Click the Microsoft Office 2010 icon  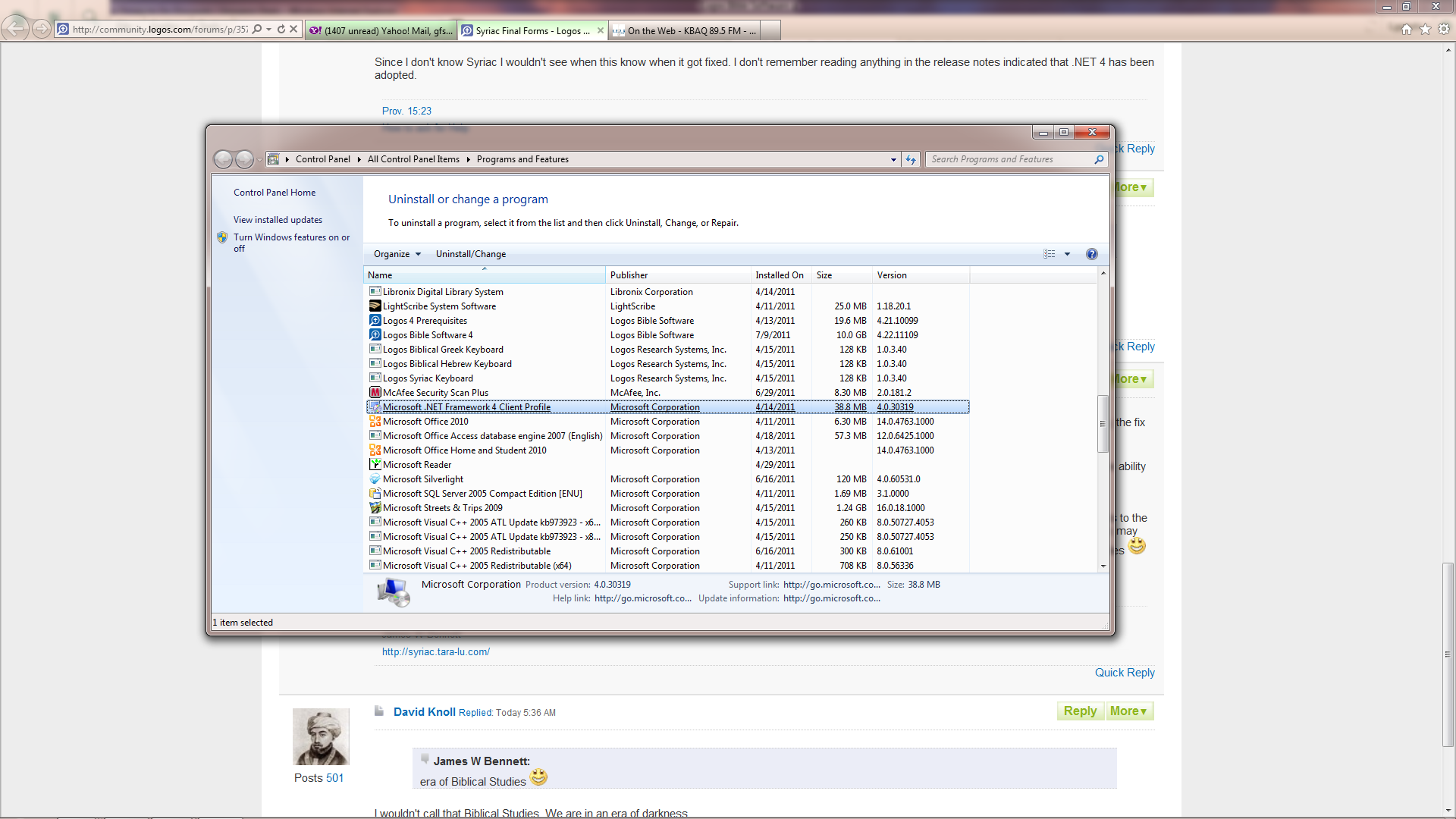coord(375,421)
